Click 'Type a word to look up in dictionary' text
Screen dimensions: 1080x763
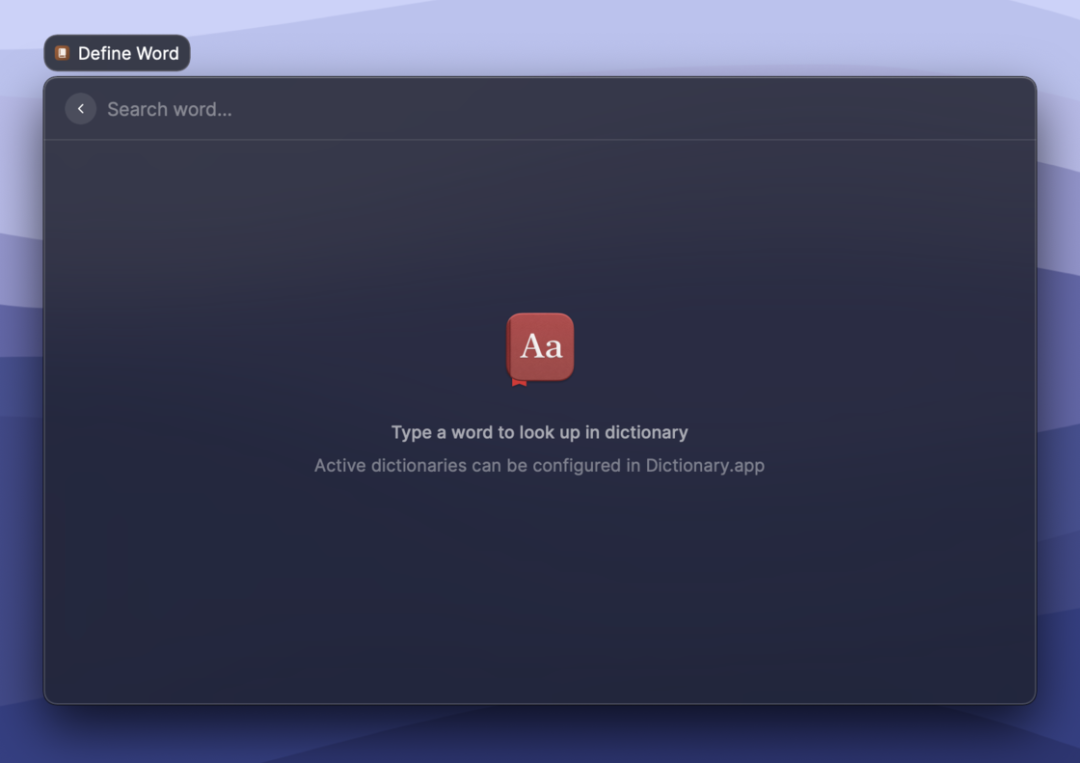pyautogui.click(x=539, y=432)
